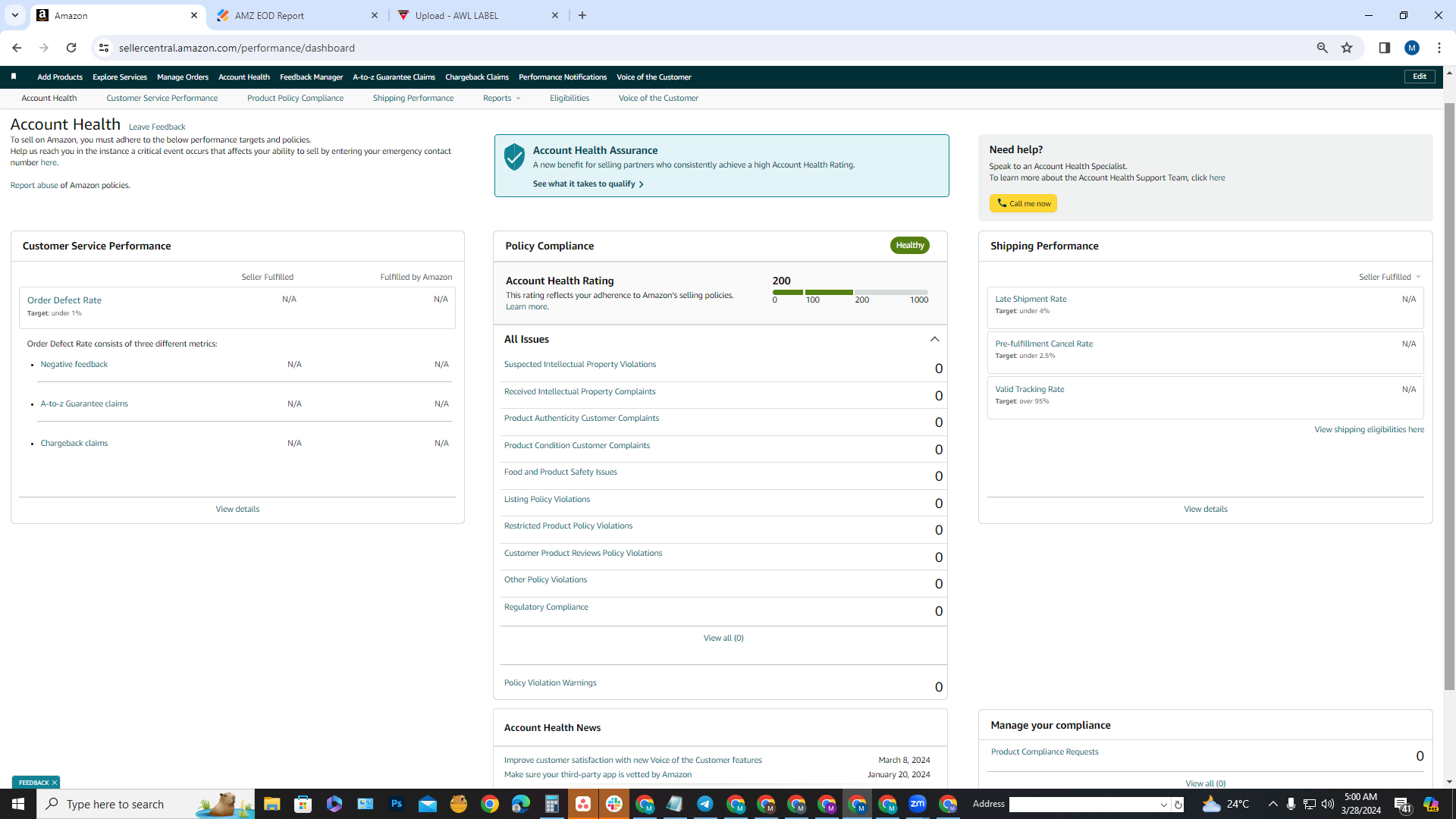
Task: Open Photoshop from the taskbar
Action: click(397, 804)
